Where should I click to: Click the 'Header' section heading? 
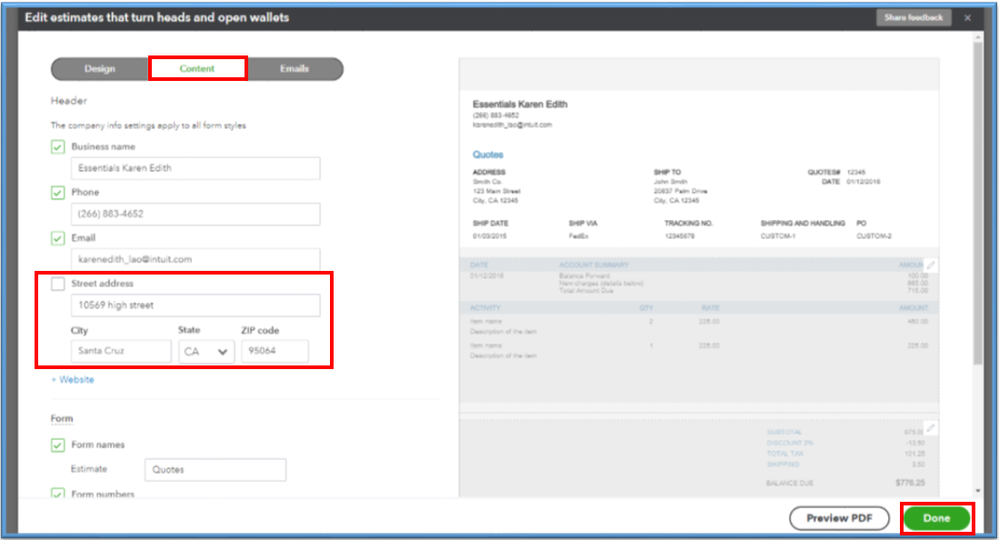69,101
